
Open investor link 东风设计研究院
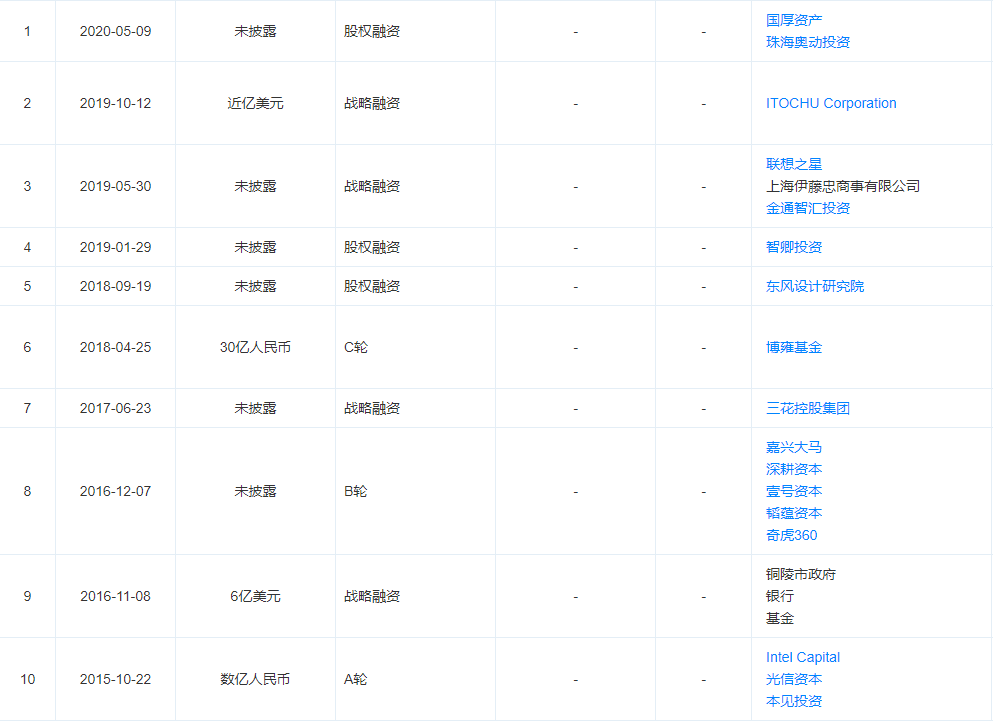(x=814, y=286)
